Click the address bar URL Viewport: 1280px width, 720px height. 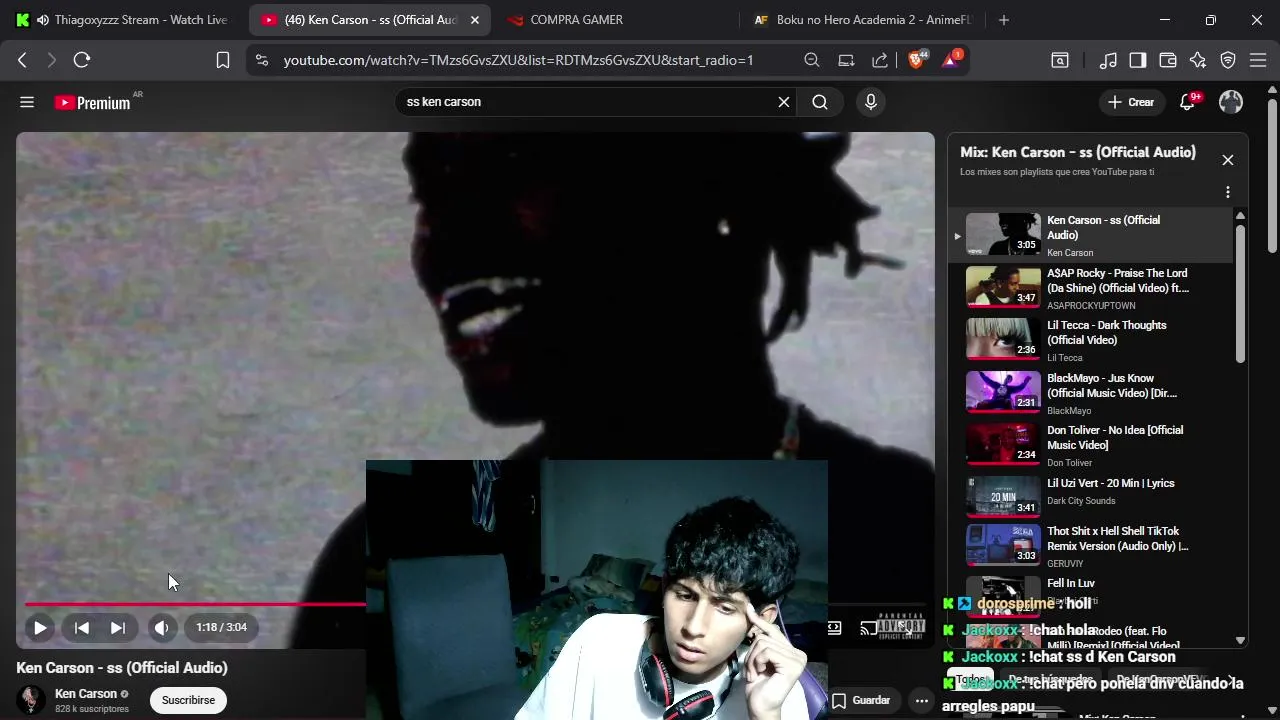point(518,60)
